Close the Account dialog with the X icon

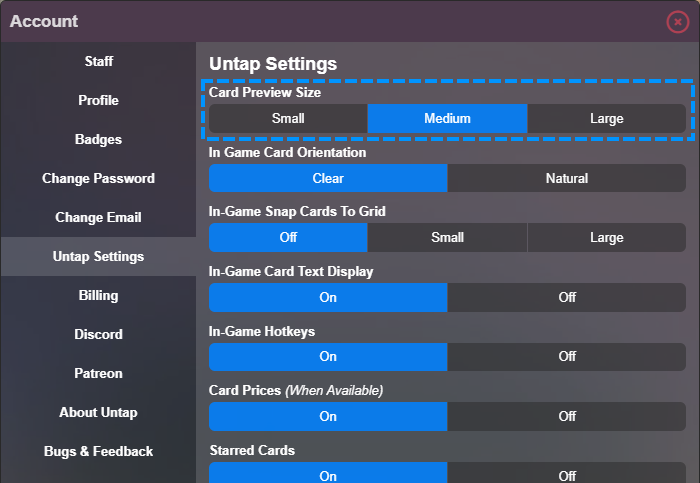[x=678, y=21]
